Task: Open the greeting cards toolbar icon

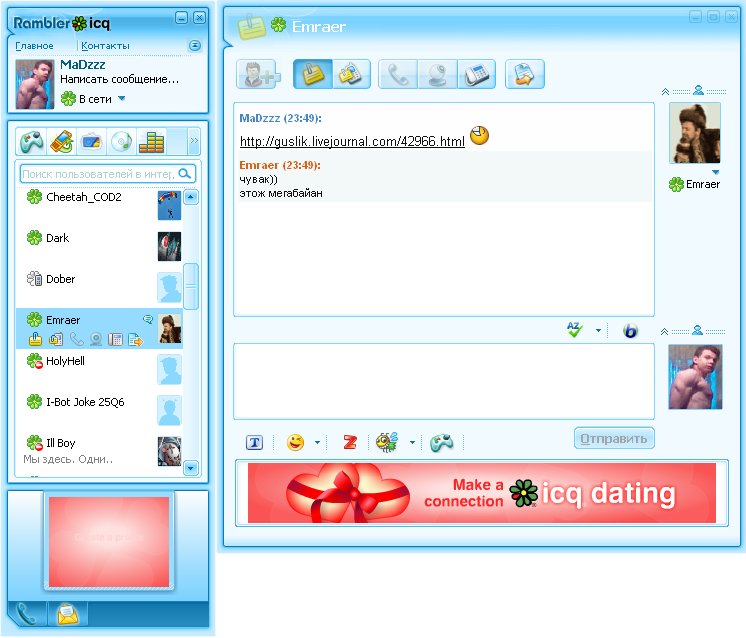Action: [x=91, y=141]
